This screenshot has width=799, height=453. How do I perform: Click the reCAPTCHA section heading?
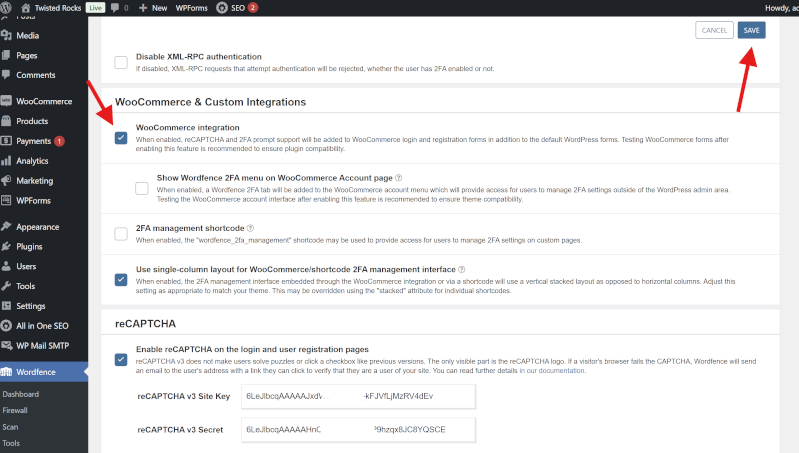pos(145,324)
